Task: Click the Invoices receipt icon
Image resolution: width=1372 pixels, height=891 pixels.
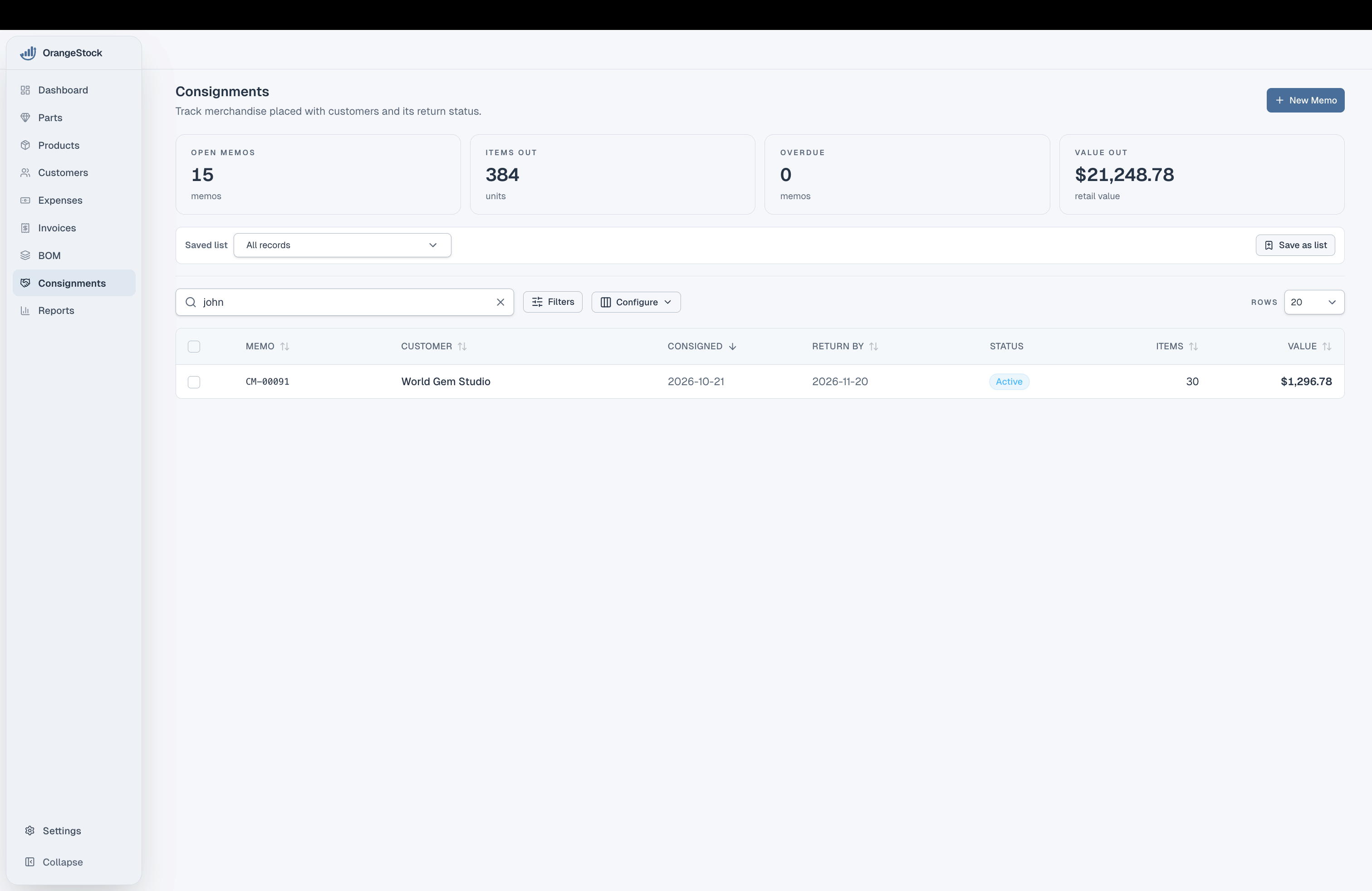Action: pos(25,228)
